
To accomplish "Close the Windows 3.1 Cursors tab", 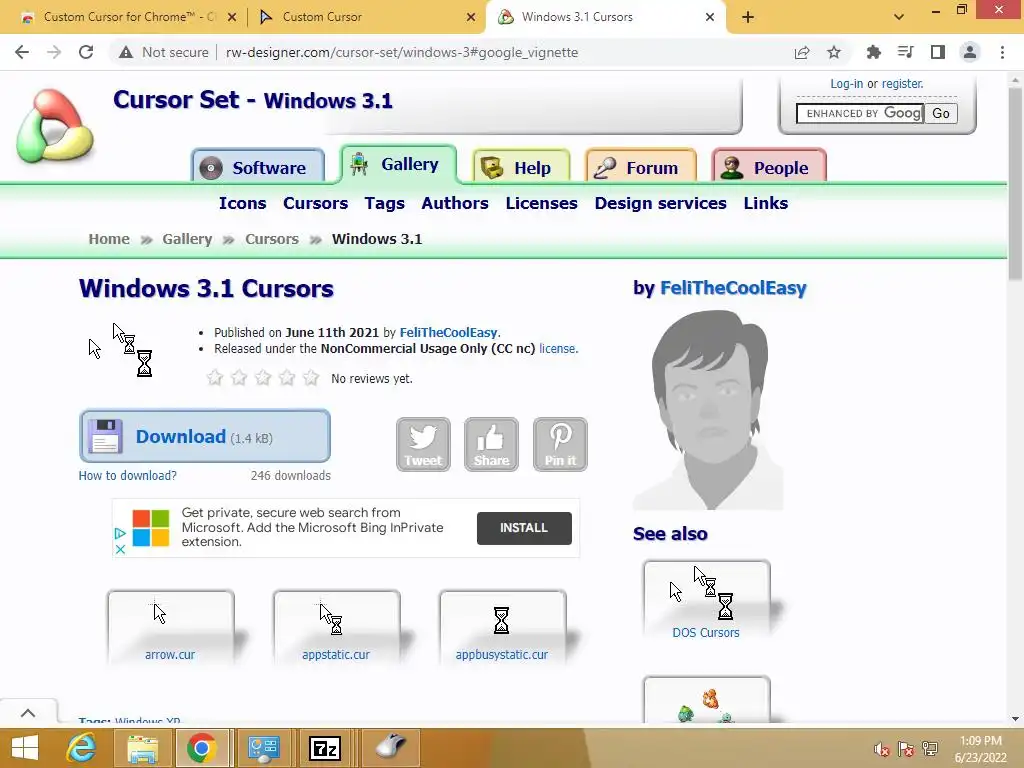I will point(710,17).
